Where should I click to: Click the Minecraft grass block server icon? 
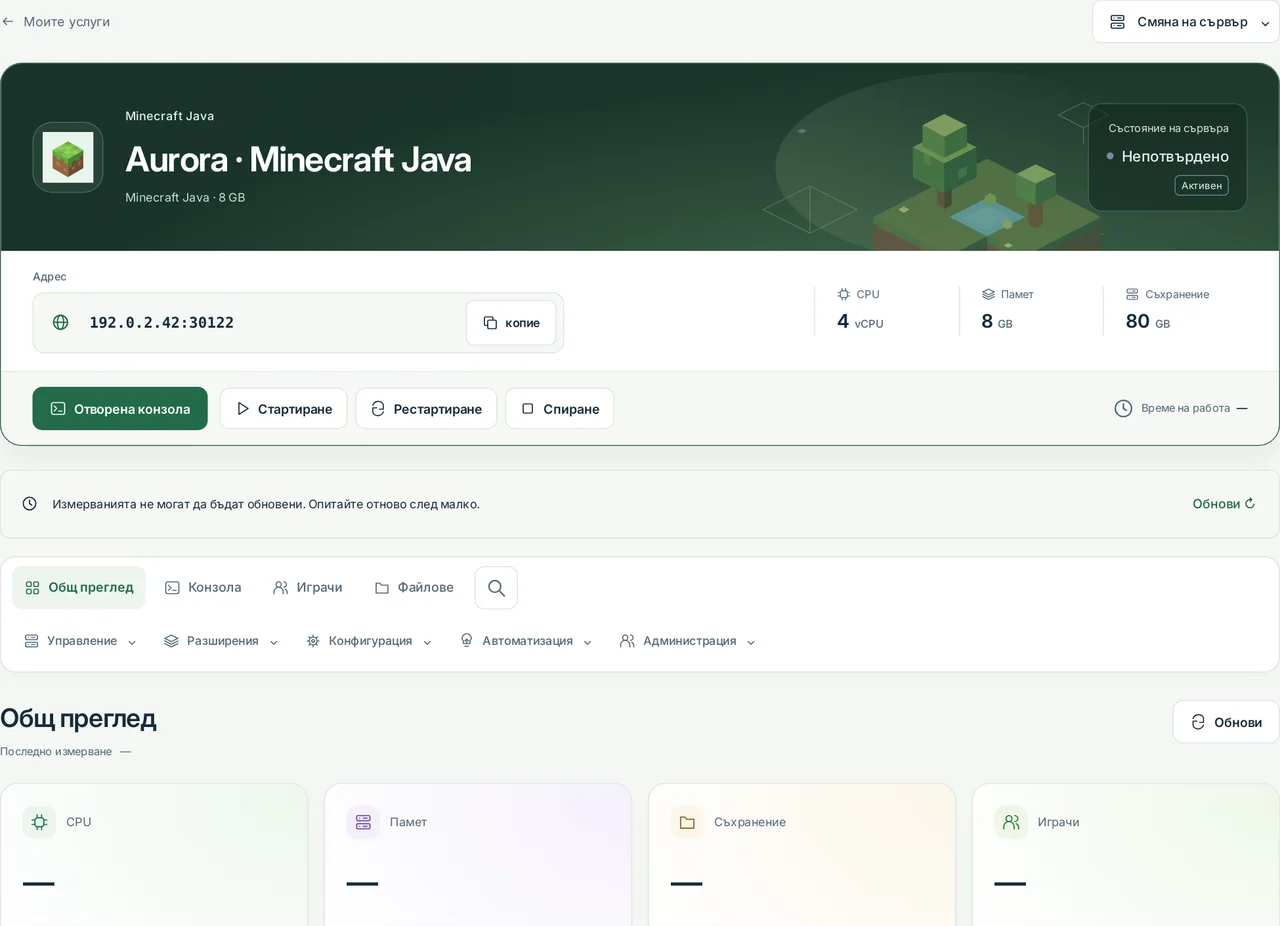click(68, 157)
